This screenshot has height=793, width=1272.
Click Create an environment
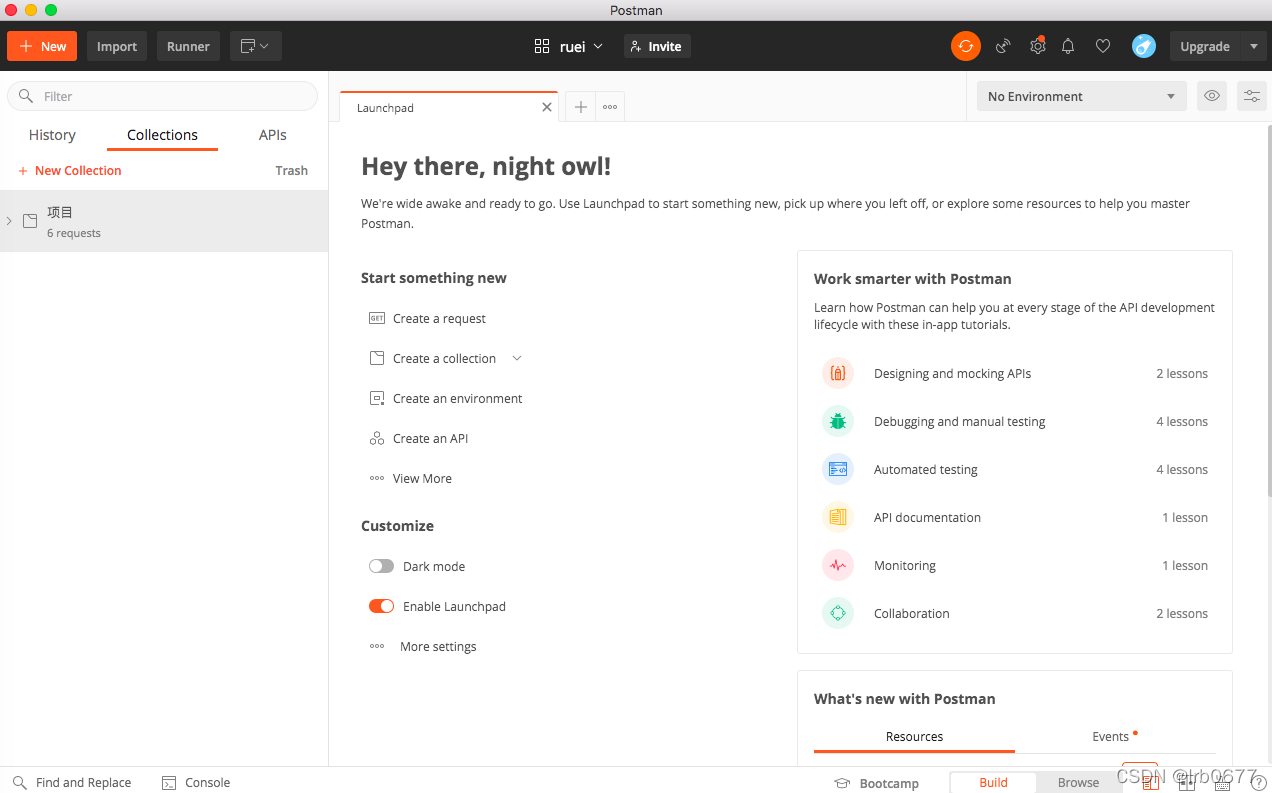(x=458, y=398)
